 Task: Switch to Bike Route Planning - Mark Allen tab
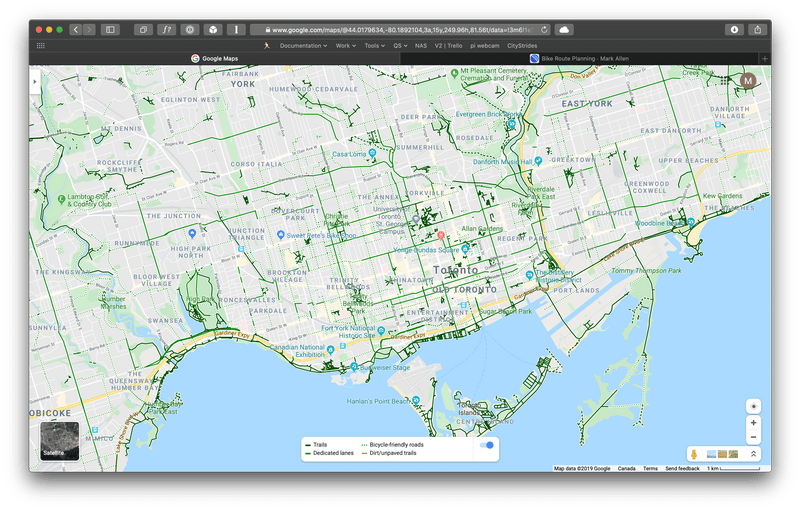pyautogui.click(x=580, y=58)
